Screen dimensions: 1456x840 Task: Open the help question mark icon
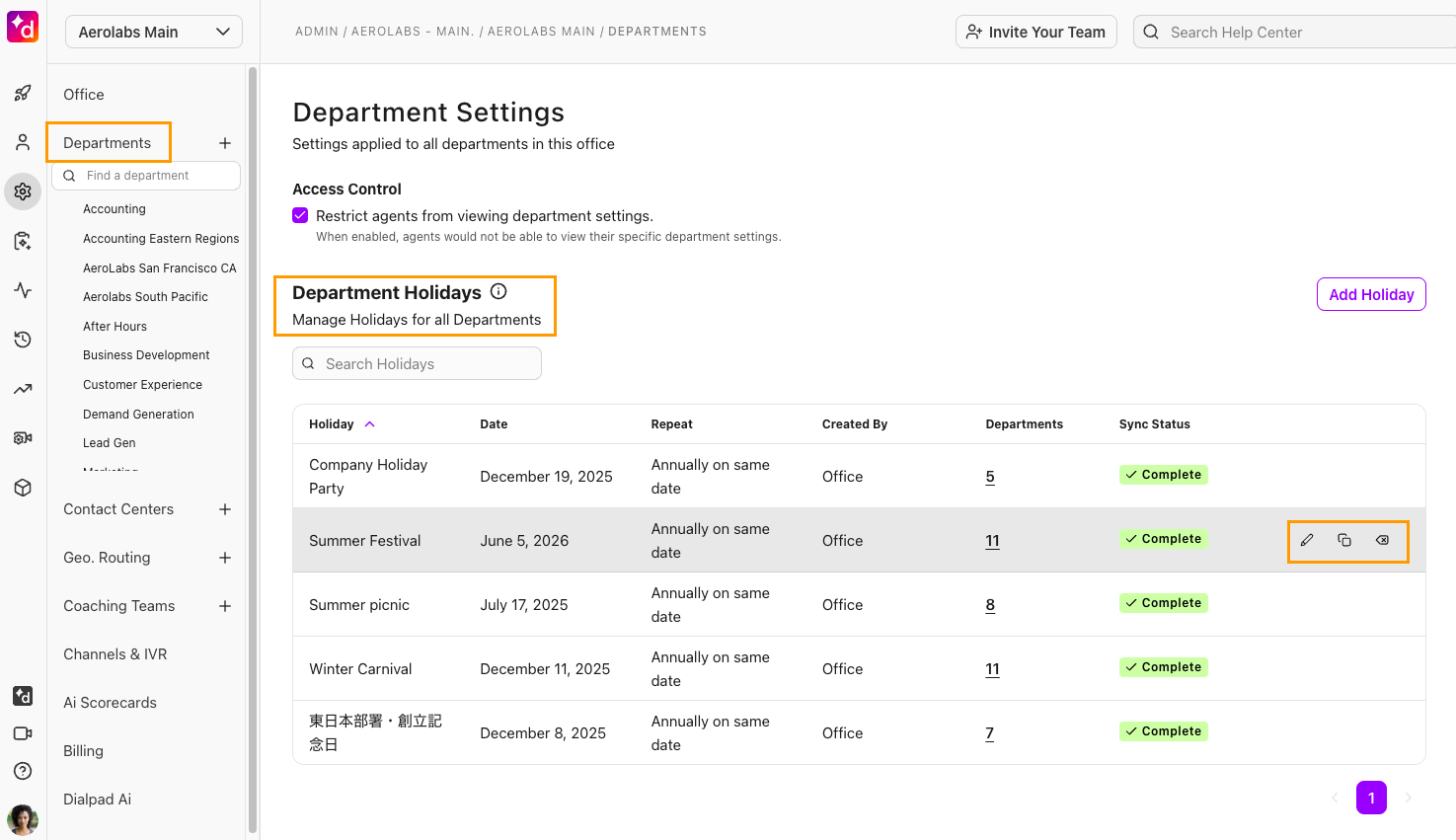[x=23, y=771]
